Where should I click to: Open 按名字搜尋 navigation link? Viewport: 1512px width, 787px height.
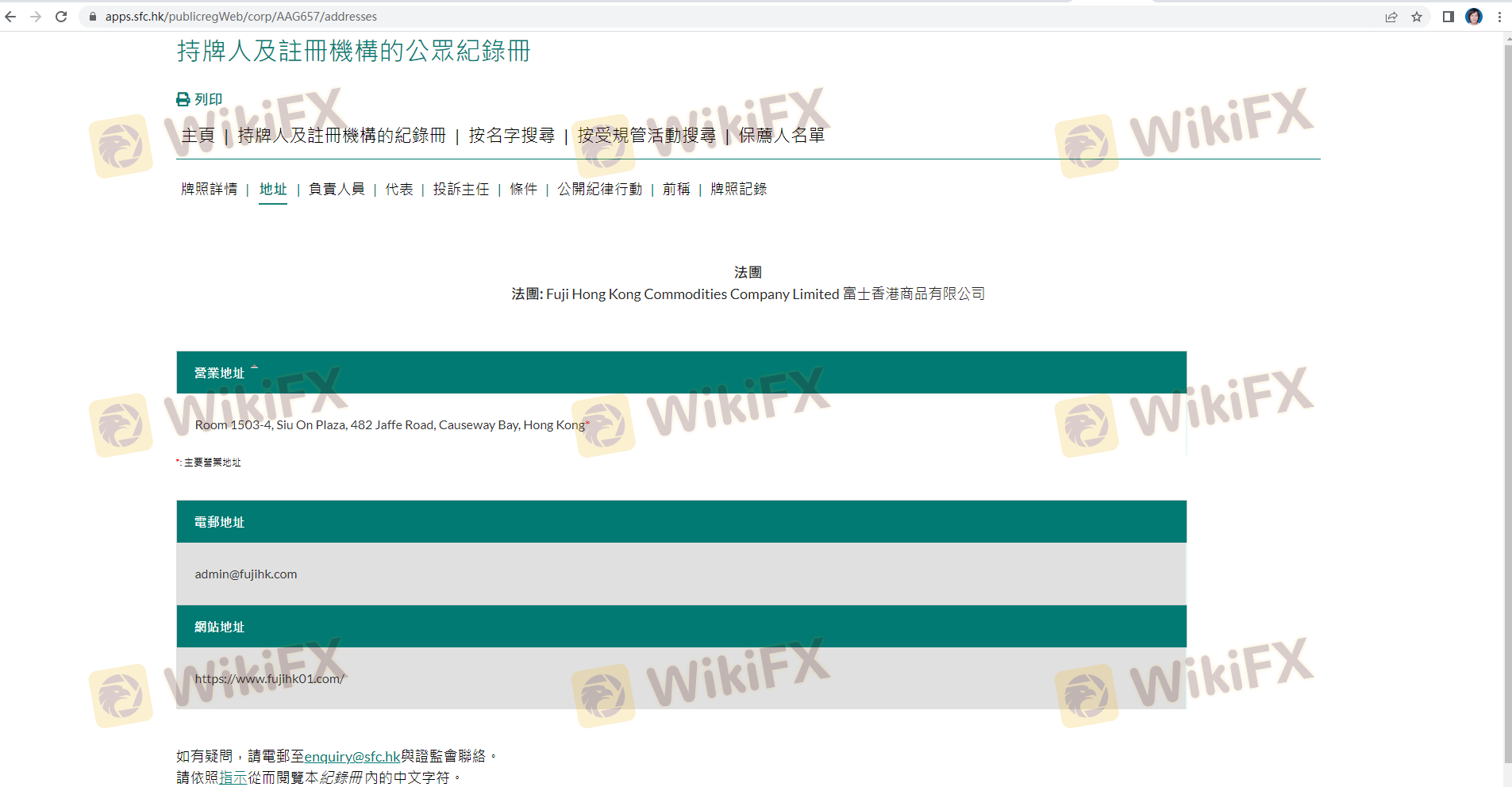click(x=511, y=136)
